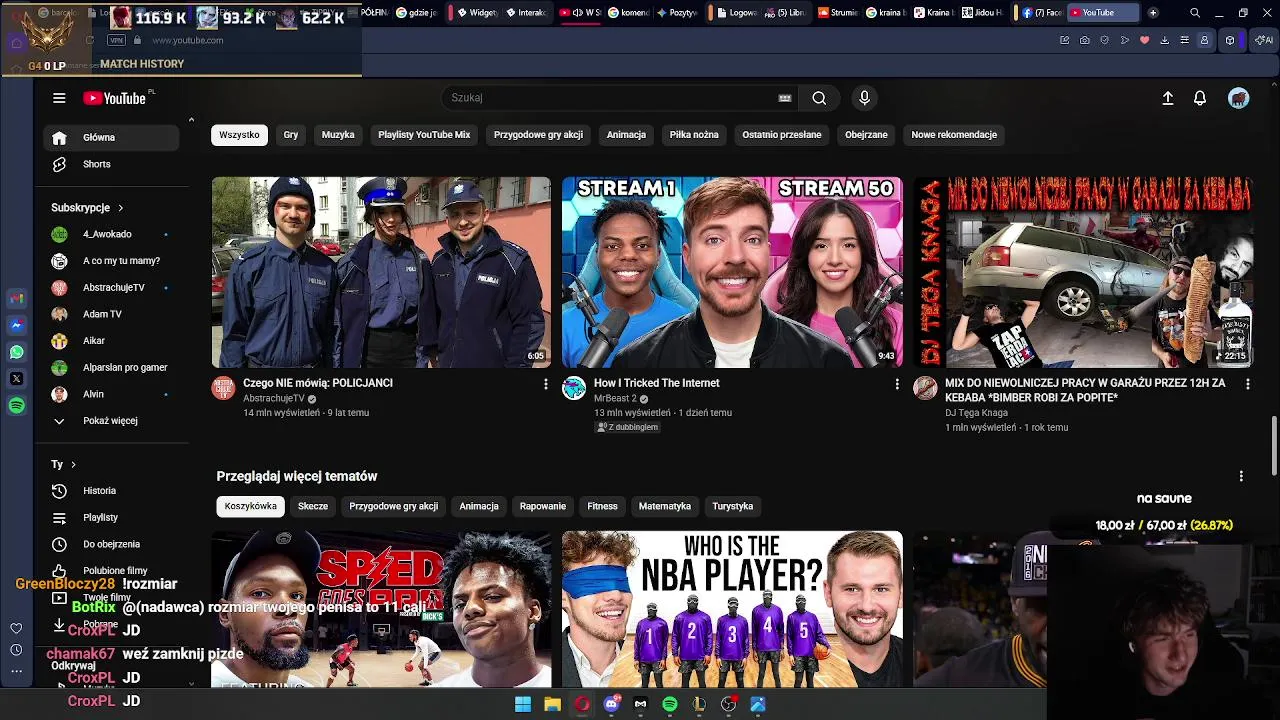The image size is (1280, 720).
Task: Open Opera AI assistant button
Action: click(1265, 40)
